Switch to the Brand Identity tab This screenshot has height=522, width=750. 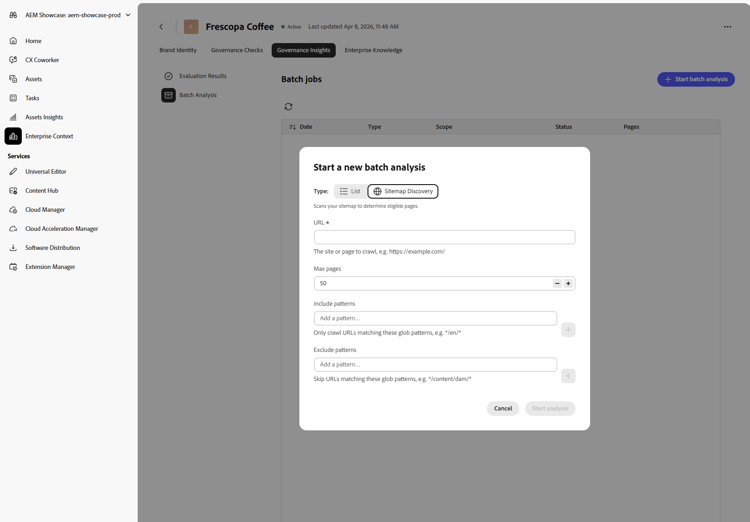[x=178, y=50]
